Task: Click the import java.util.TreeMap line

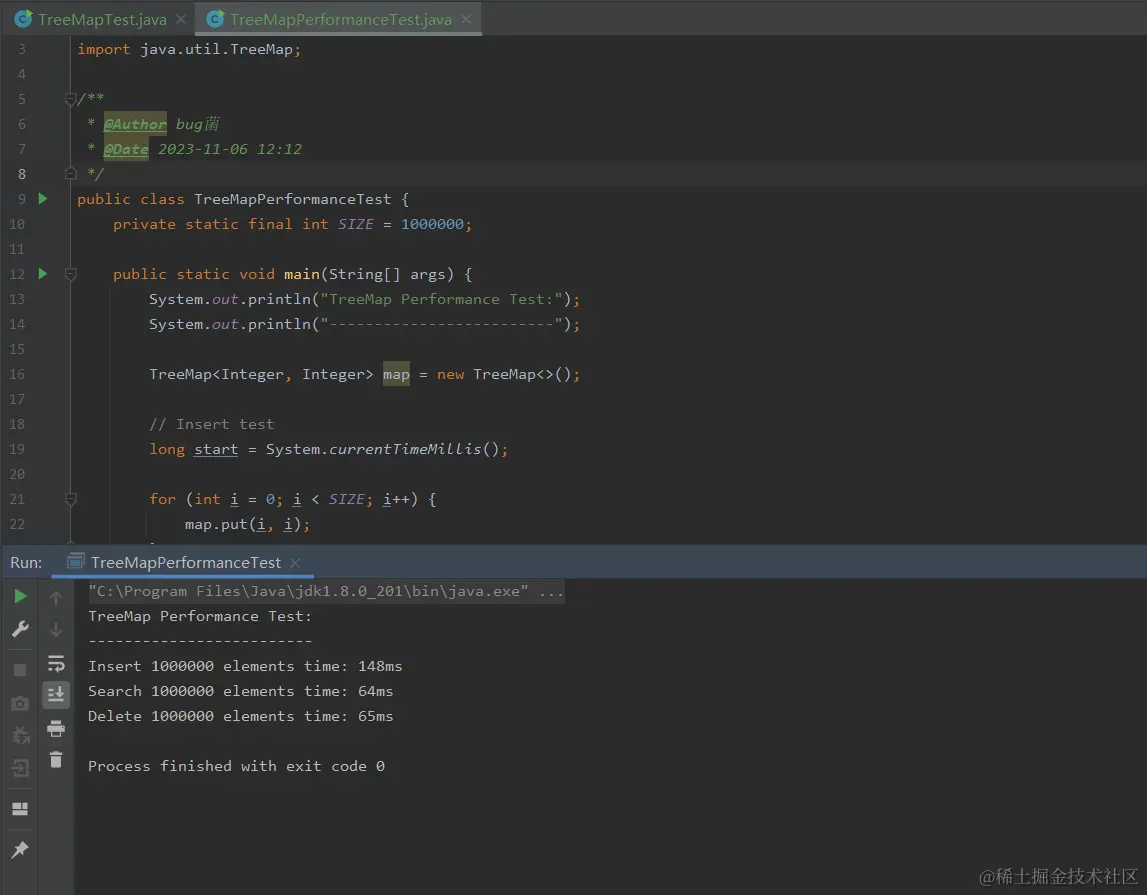Action: (189, 49)
